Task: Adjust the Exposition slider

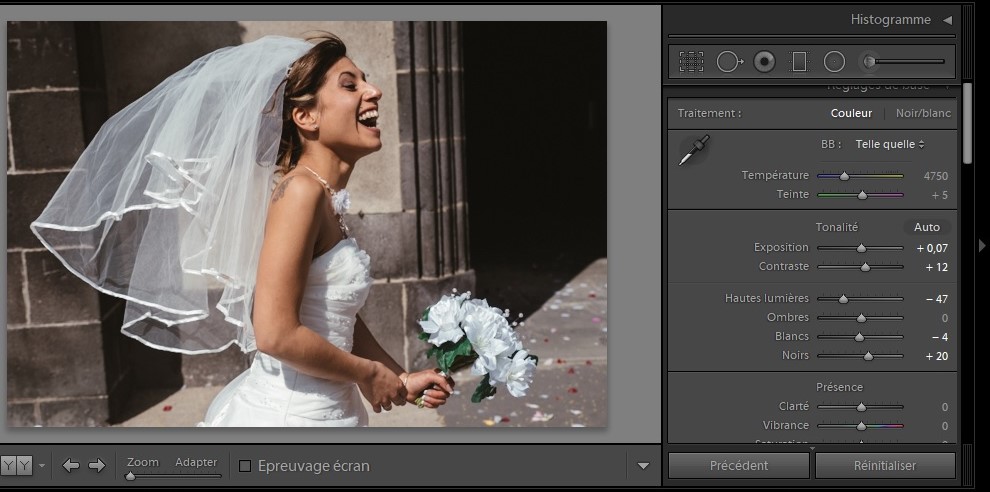Action: point(860,248)
